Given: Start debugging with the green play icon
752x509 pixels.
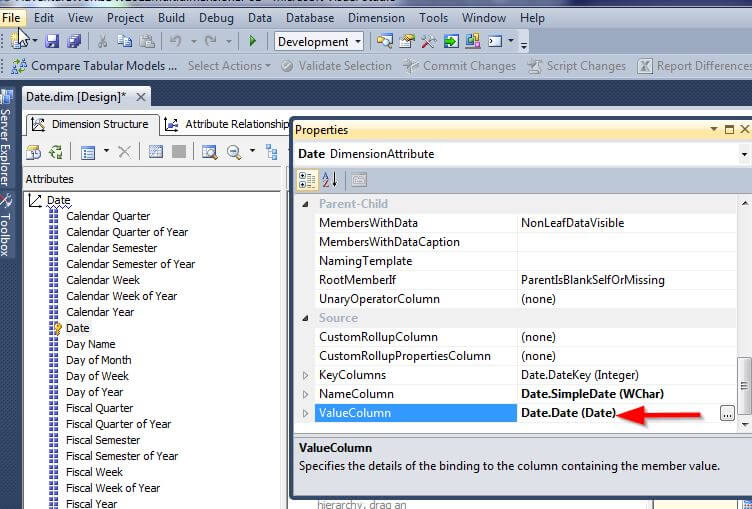Looking at the screenshot, I should click(x=252, y=41).
